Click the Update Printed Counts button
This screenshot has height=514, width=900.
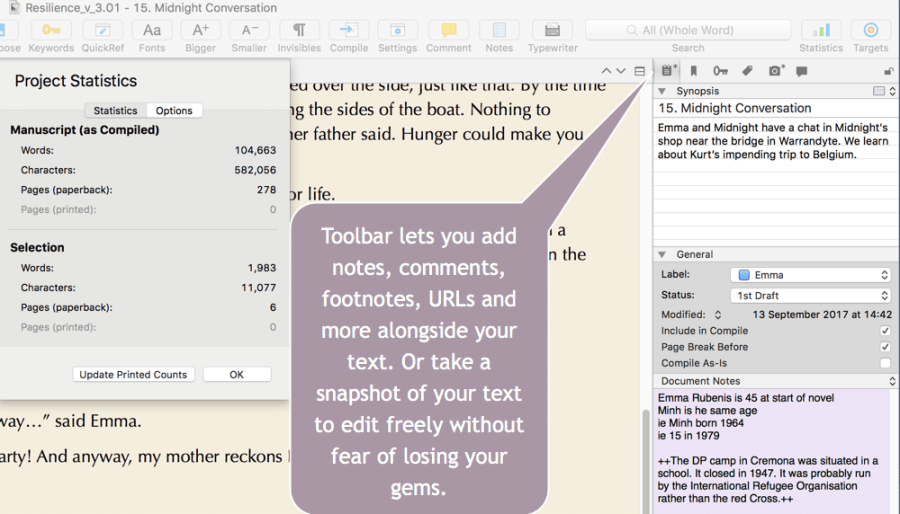point(134,375)
